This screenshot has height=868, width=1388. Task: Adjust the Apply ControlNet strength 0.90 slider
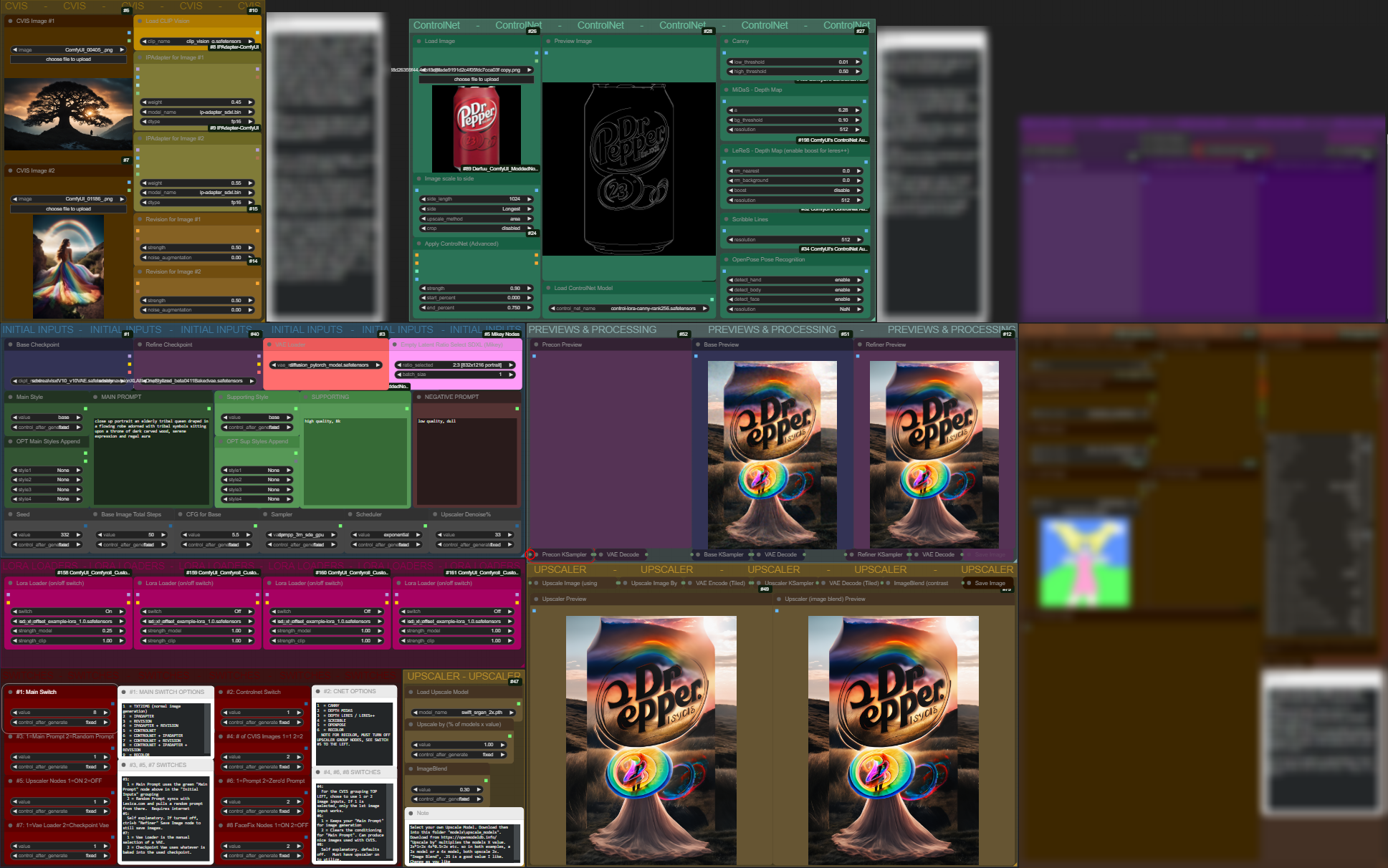tap(476, 289)
